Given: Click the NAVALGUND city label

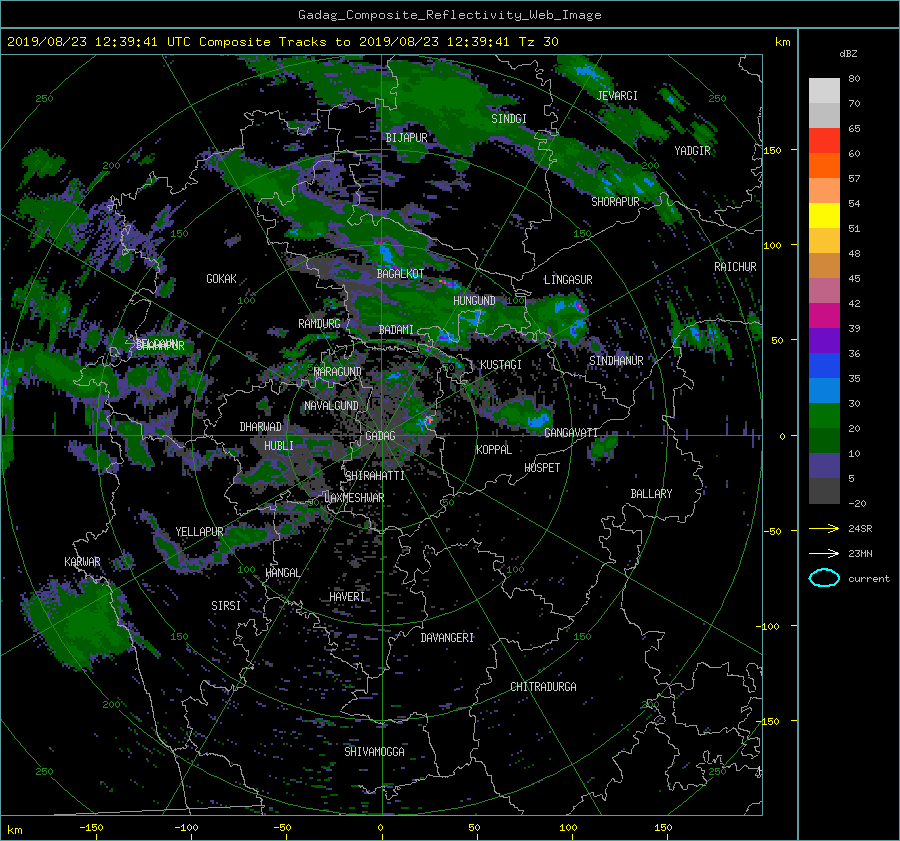Looking at the screenshot, I should tap(331, 406).
